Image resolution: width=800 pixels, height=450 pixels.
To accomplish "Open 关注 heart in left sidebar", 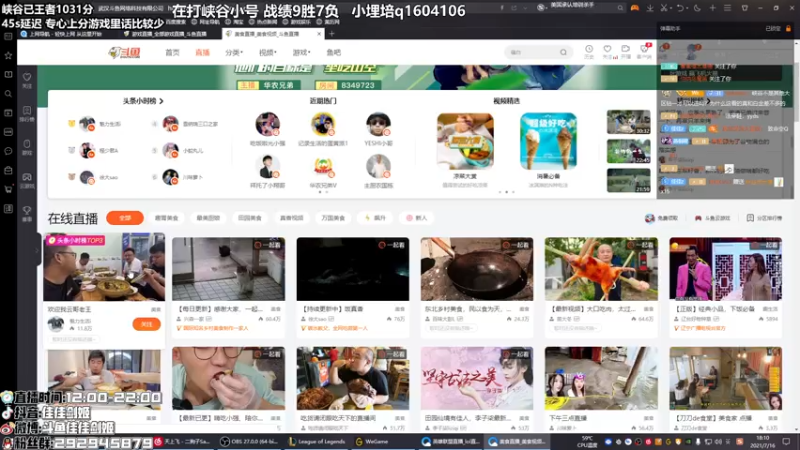I will pyautogui.click(x=27, y=80).
